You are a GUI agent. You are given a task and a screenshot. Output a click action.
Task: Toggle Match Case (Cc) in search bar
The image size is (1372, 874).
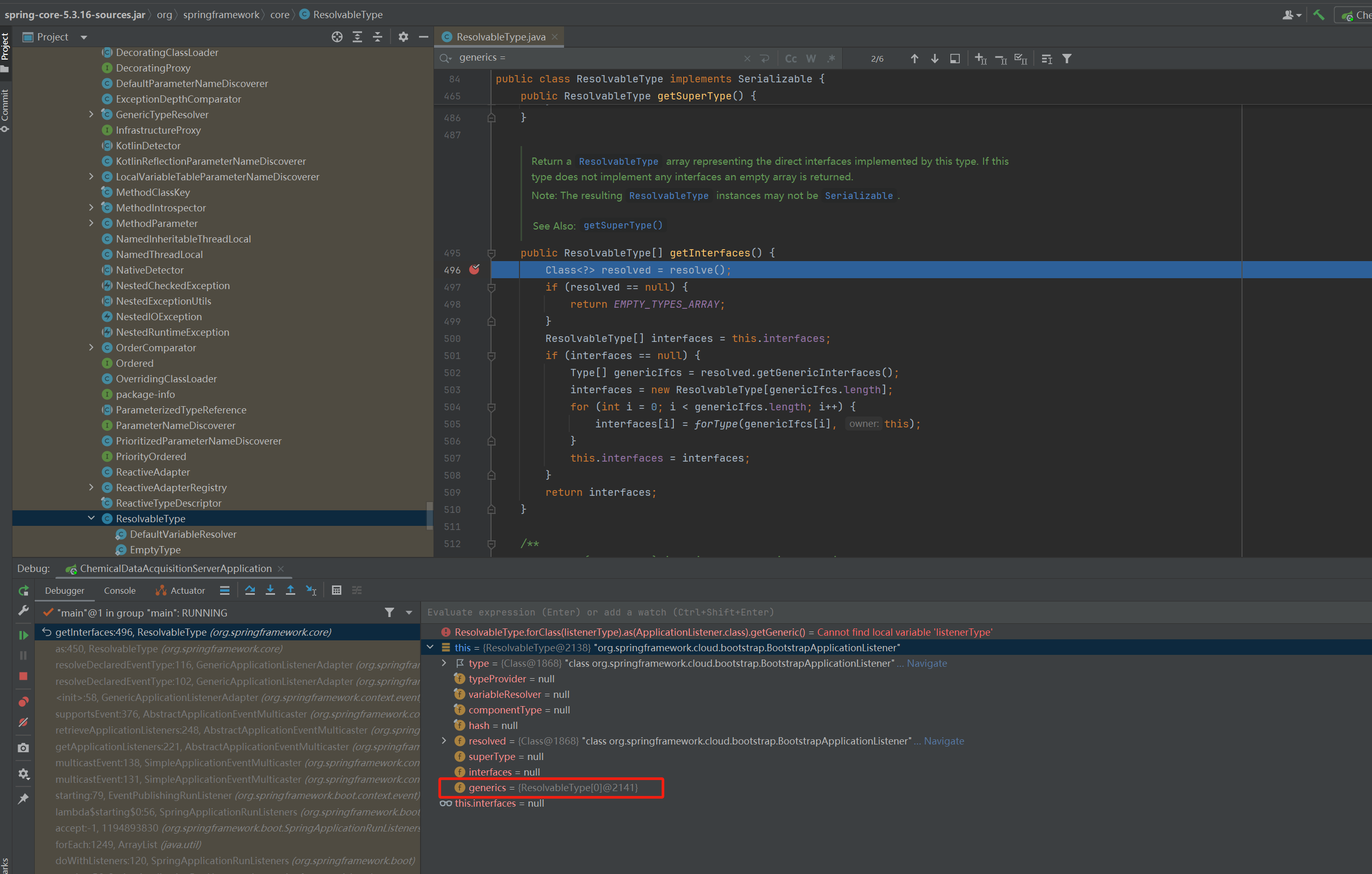790,59
